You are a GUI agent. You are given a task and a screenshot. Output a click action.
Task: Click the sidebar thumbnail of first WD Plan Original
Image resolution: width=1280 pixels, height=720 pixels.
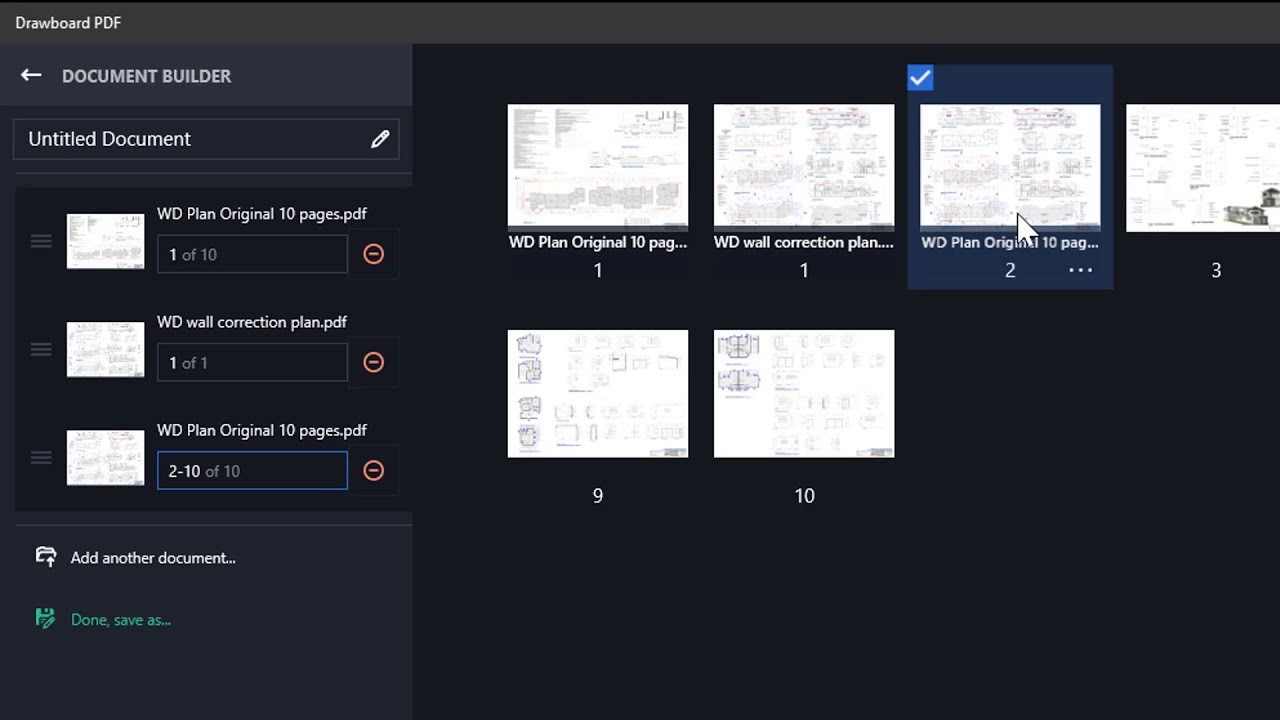click(105, 241)
